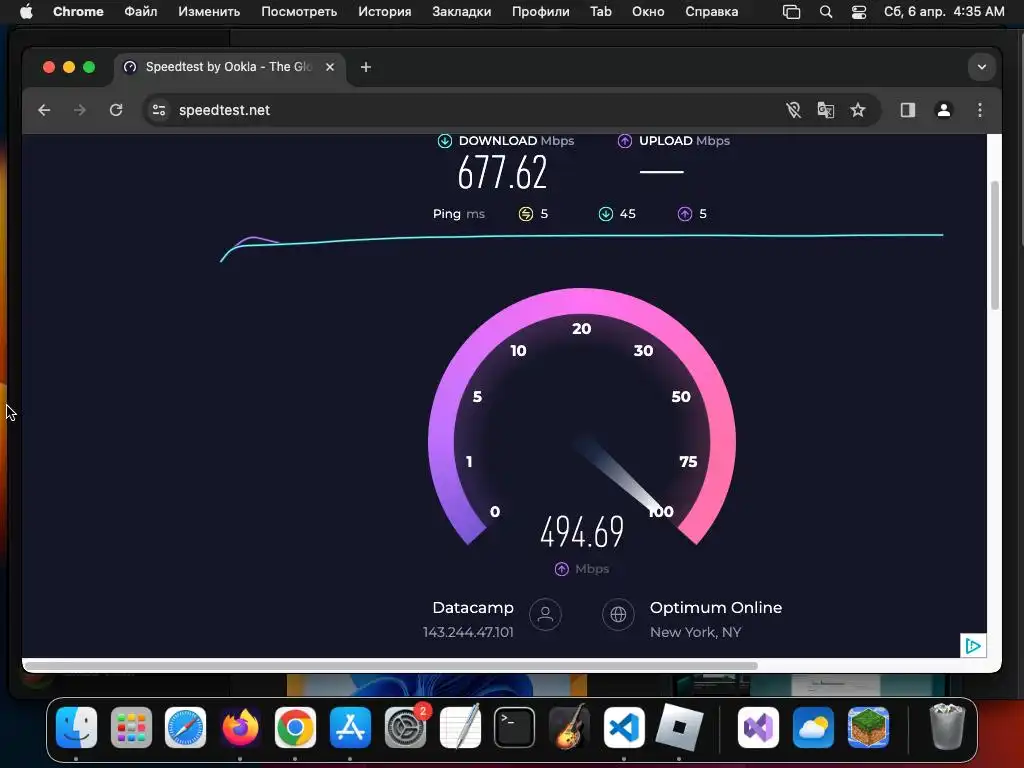This screenshot has height=768, width=1024.
Task: Expand the tab search dropdown
Action: pos(982,67)
